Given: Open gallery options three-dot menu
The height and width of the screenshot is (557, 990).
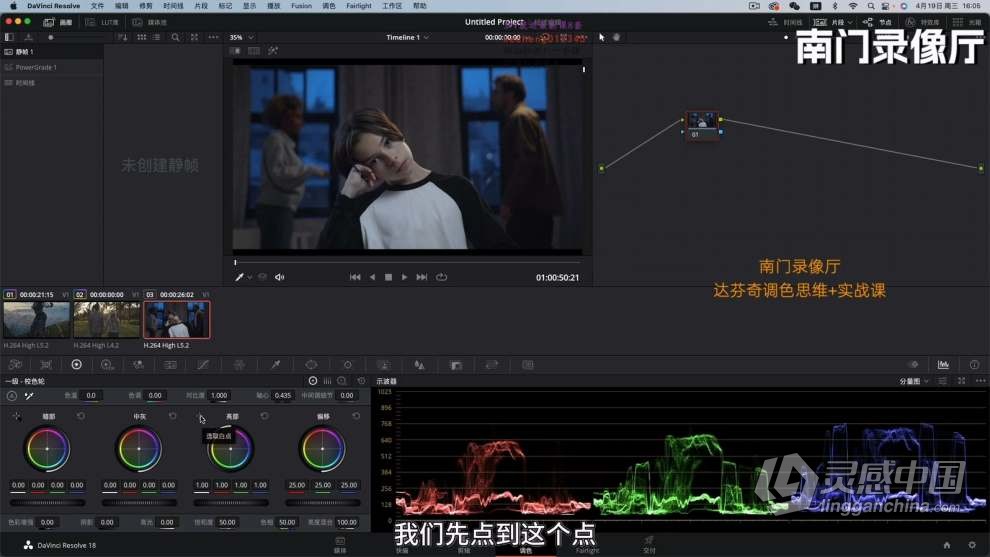Looking at the screenshot, I should (213, 37).
